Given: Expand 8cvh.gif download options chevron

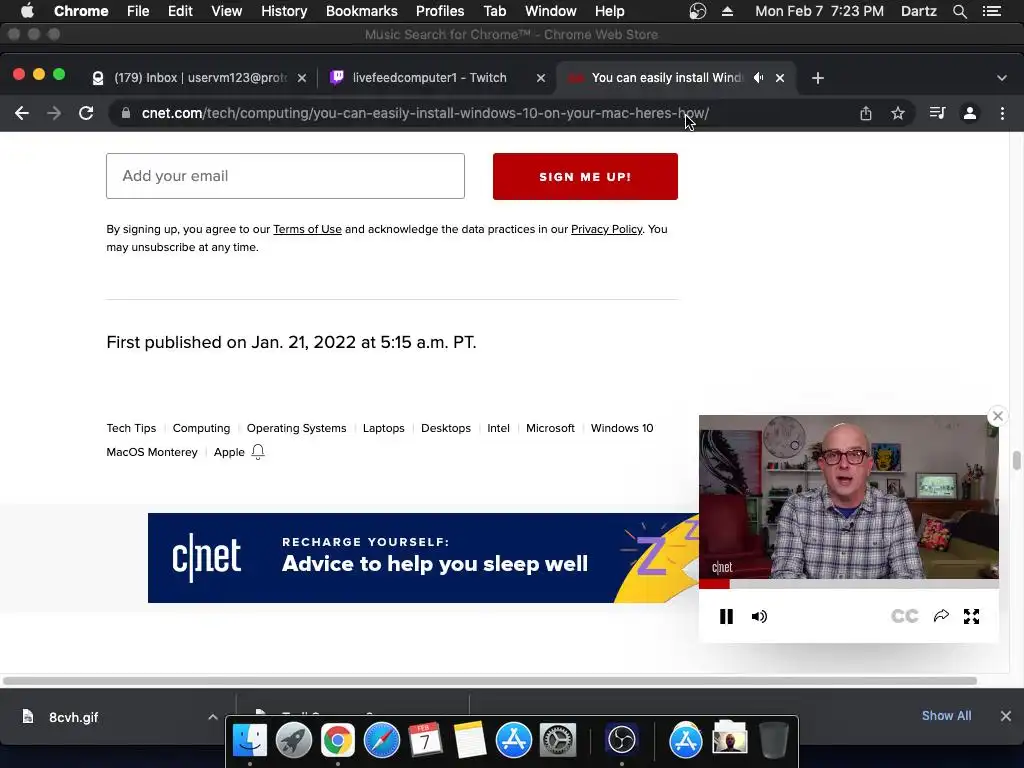Looking at the screenshot, I should coord(213,716).
